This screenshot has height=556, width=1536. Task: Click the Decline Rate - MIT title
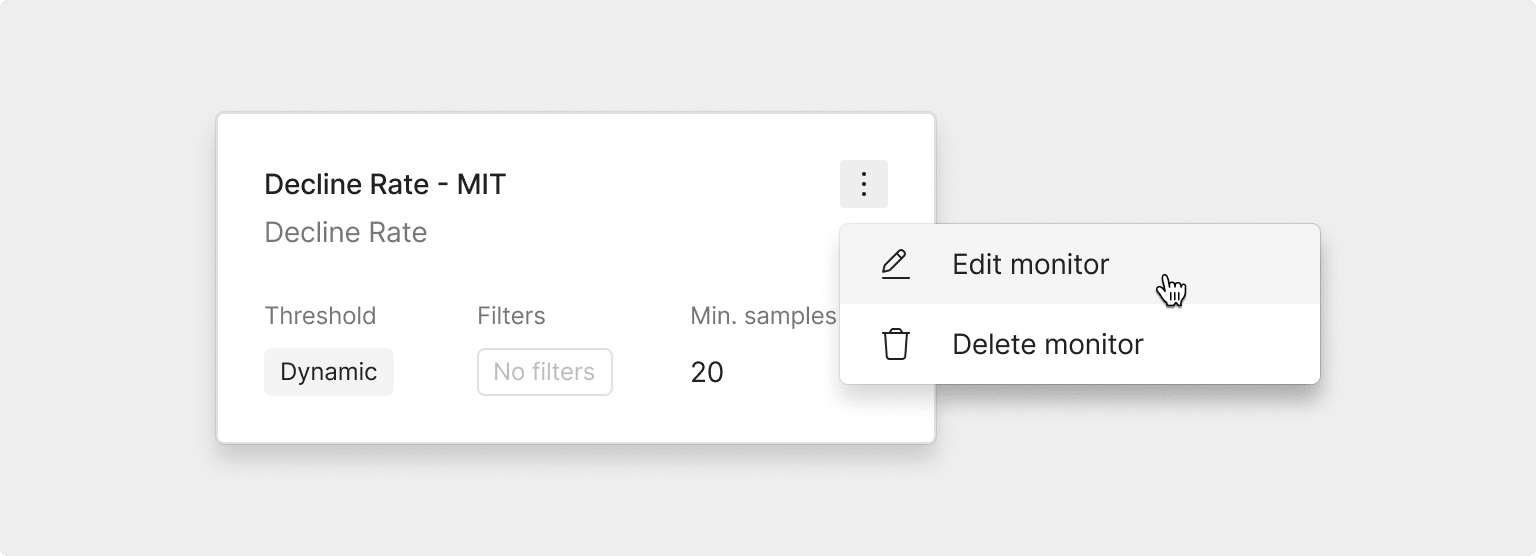[x=385, y=184]
